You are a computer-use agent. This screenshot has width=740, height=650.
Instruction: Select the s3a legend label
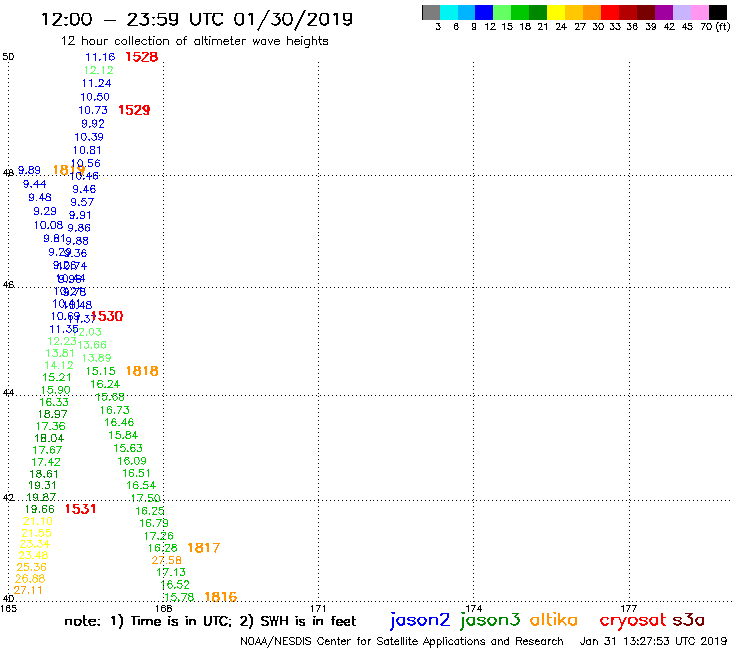coord(689,620)
